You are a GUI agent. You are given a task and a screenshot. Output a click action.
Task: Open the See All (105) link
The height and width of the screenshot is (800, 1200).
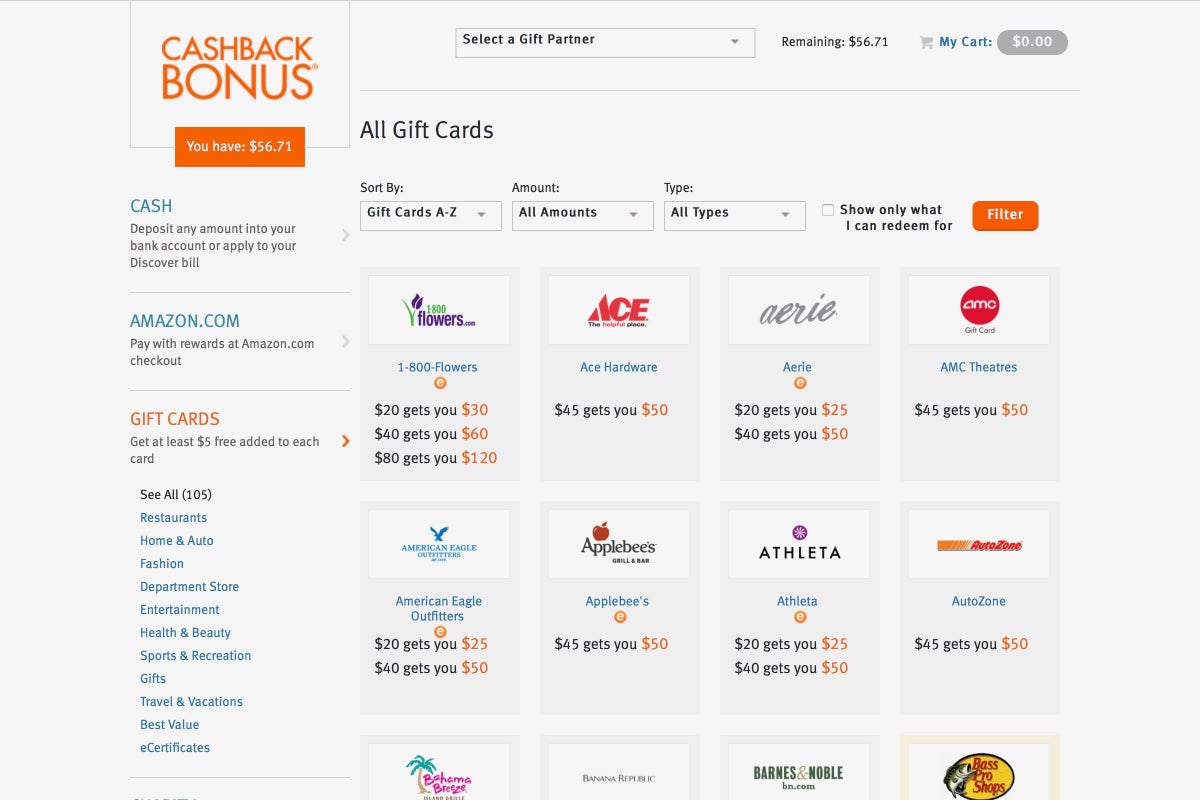(175, 494)
